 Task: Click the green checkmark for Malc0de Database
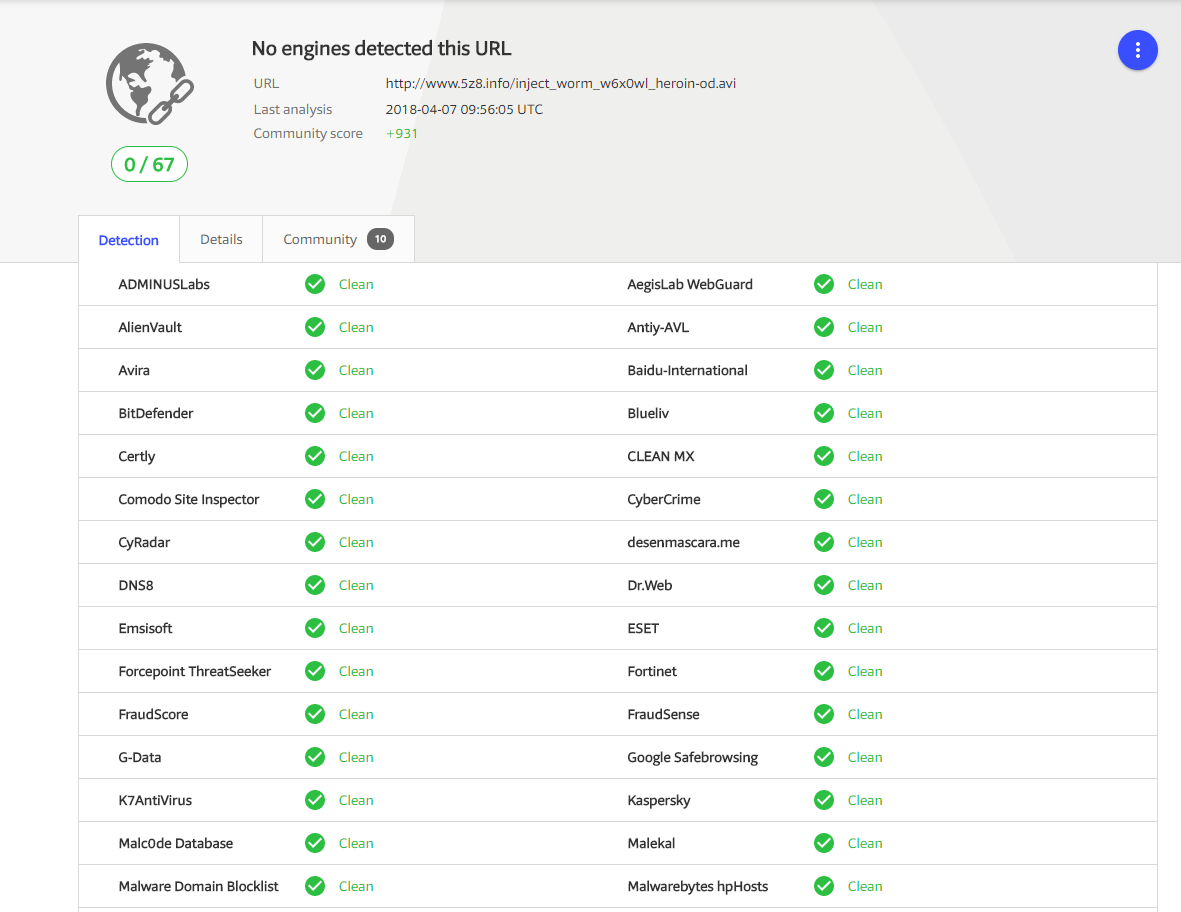(315, 842)
